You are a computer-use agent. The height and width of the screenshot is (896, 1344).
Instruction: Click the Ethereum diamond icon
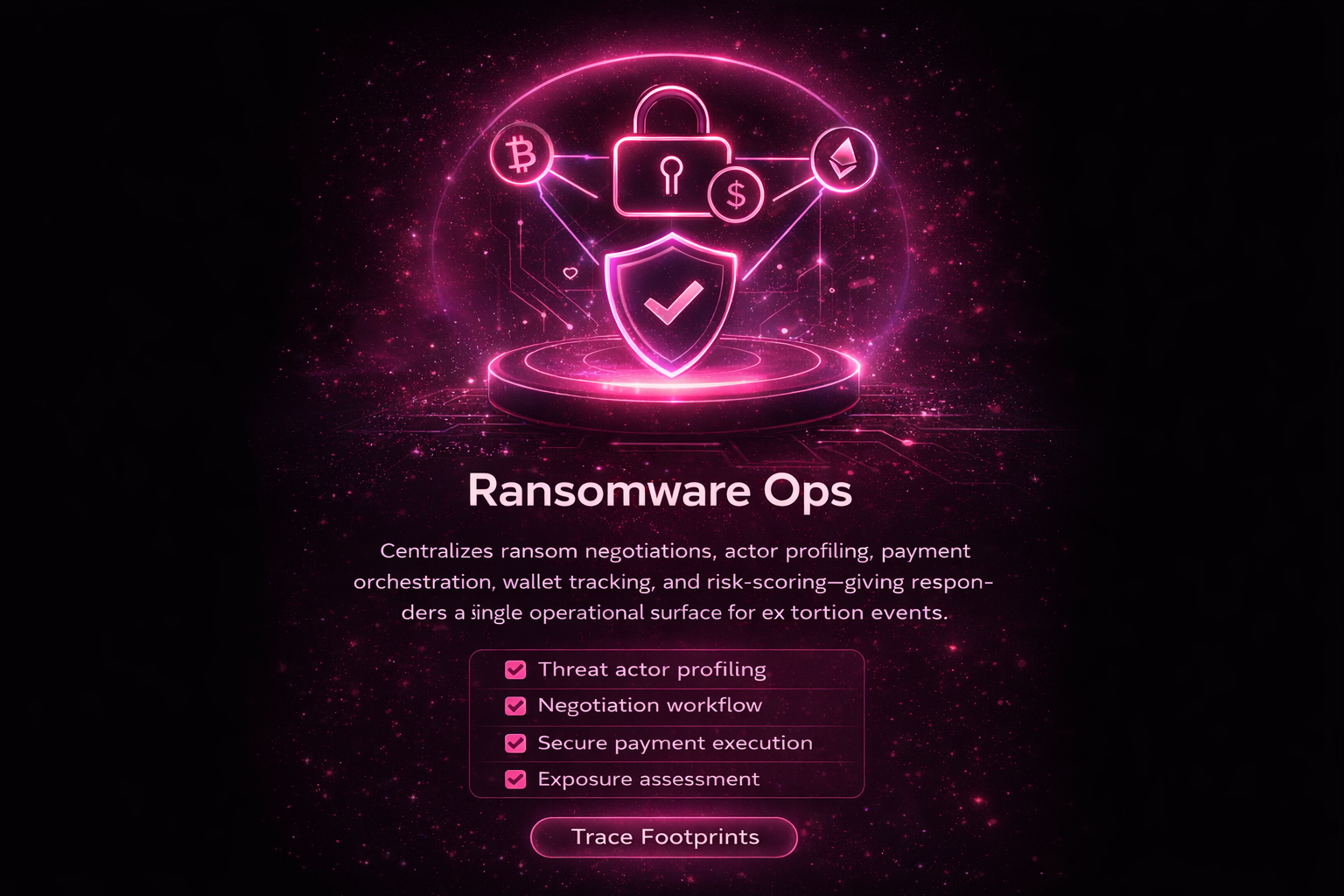(844, 159)
